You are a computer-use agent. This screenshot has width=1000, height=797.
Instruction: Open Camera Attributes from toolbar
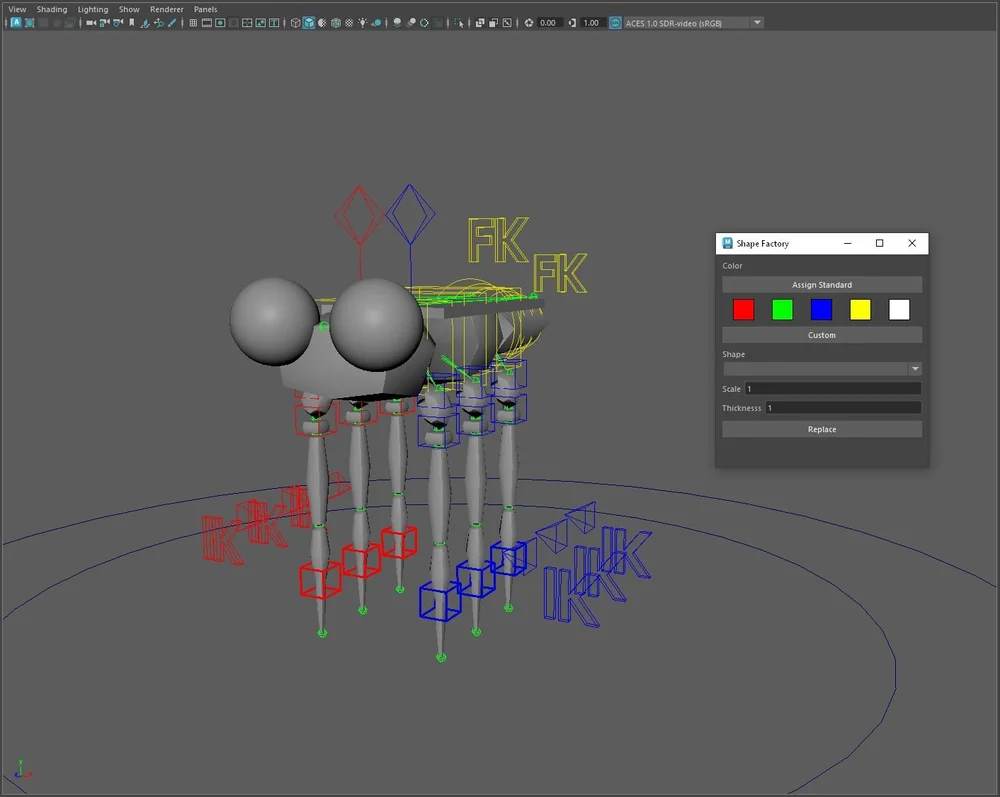coord(118,23)
